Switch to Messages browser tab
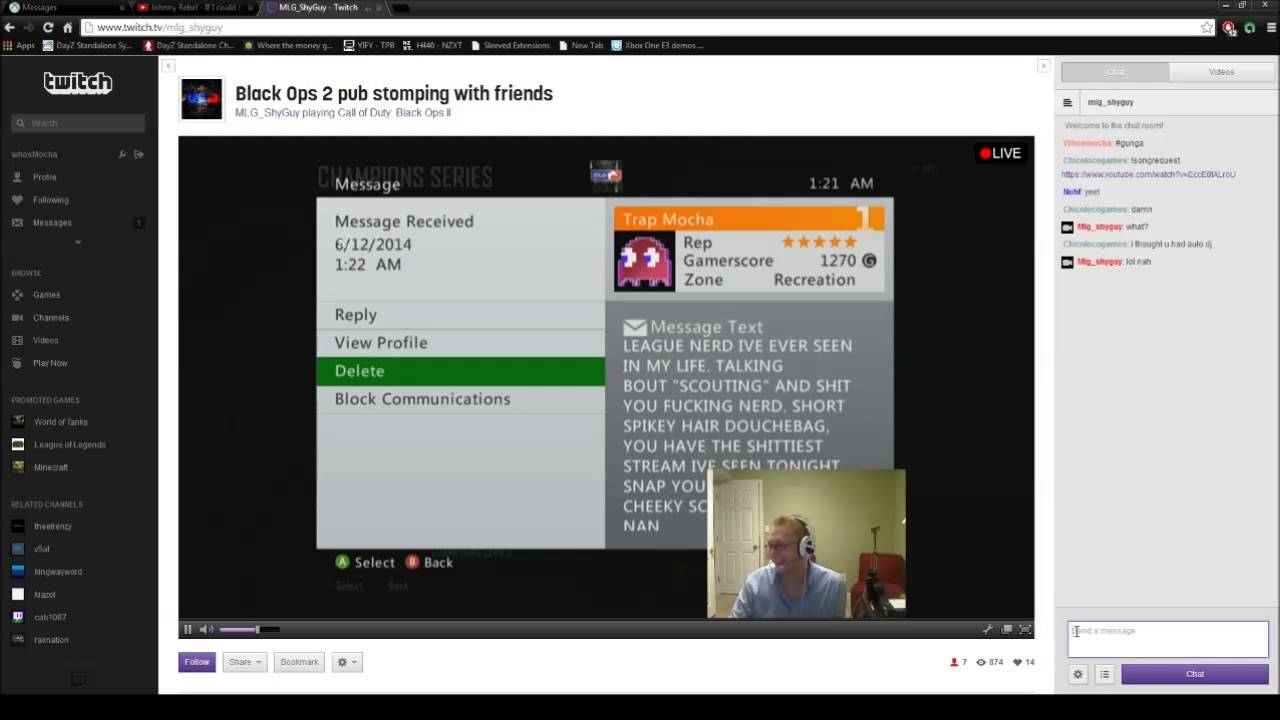The width and height of the screenshot is (1280, 720). (x=65, y=7)
